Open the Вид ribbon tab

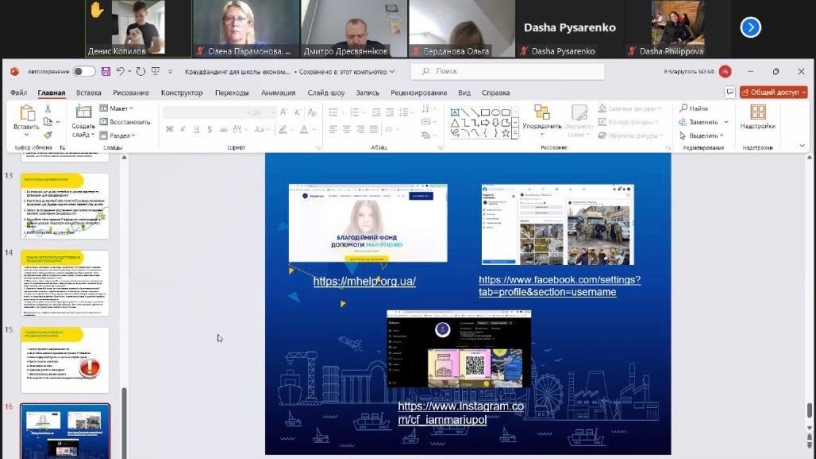point(464,93)
